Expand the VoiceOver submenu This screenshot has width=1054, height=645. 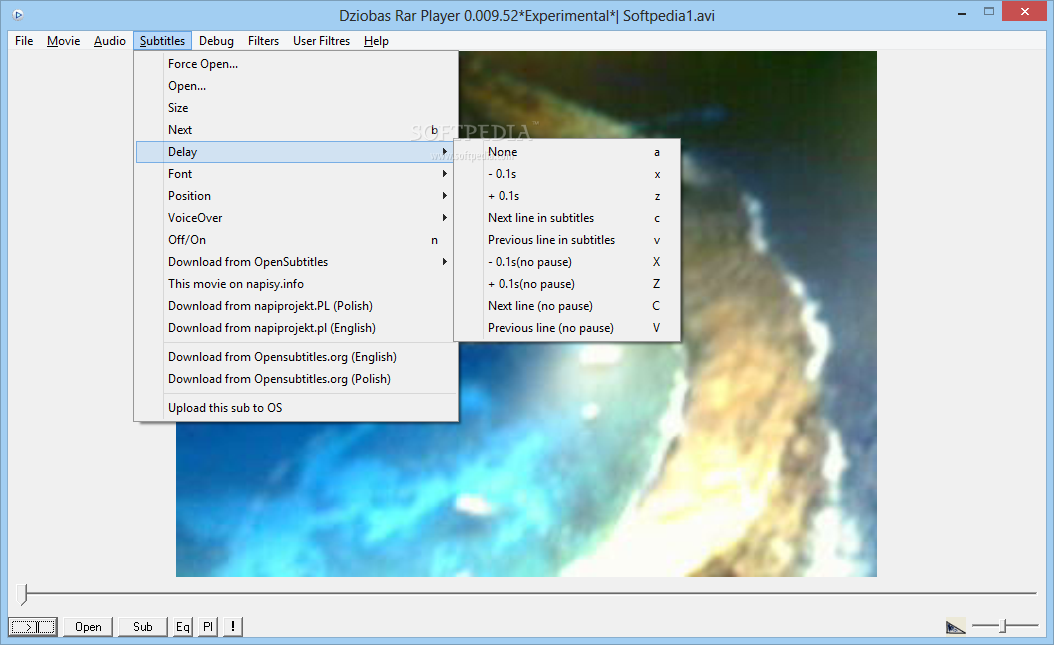(296, 218)
